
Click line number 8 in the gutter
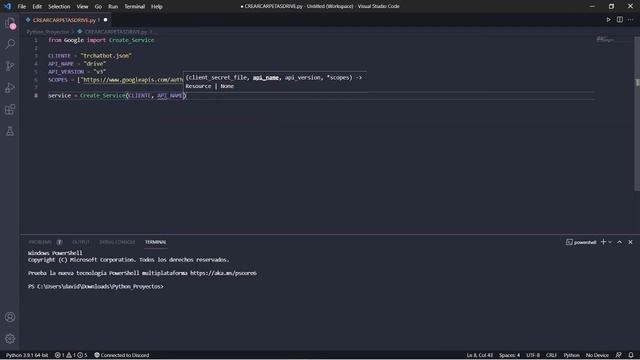tap(36, 96)
